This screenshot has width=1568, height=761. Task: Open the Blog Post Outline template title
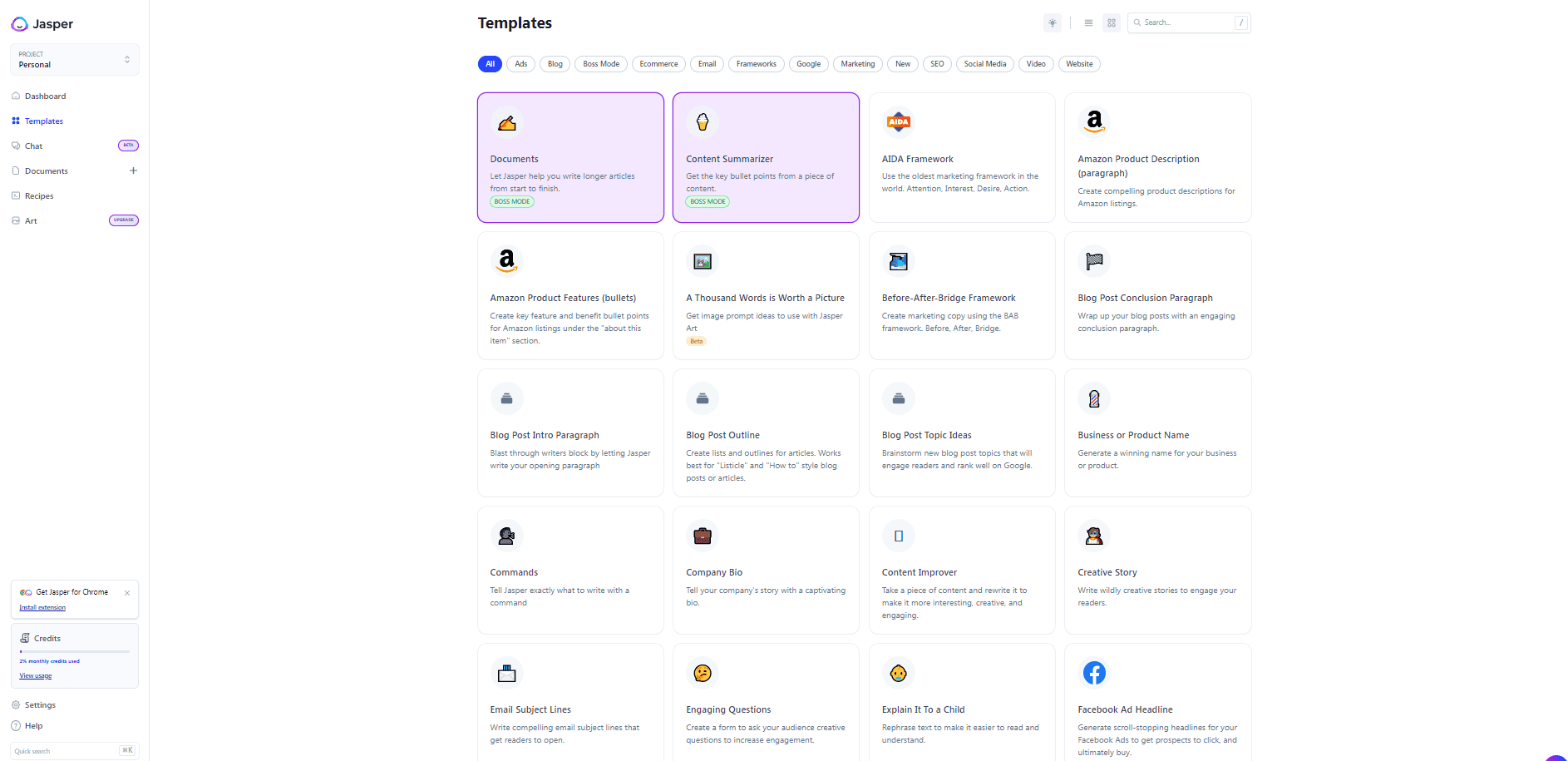(723, 436)
